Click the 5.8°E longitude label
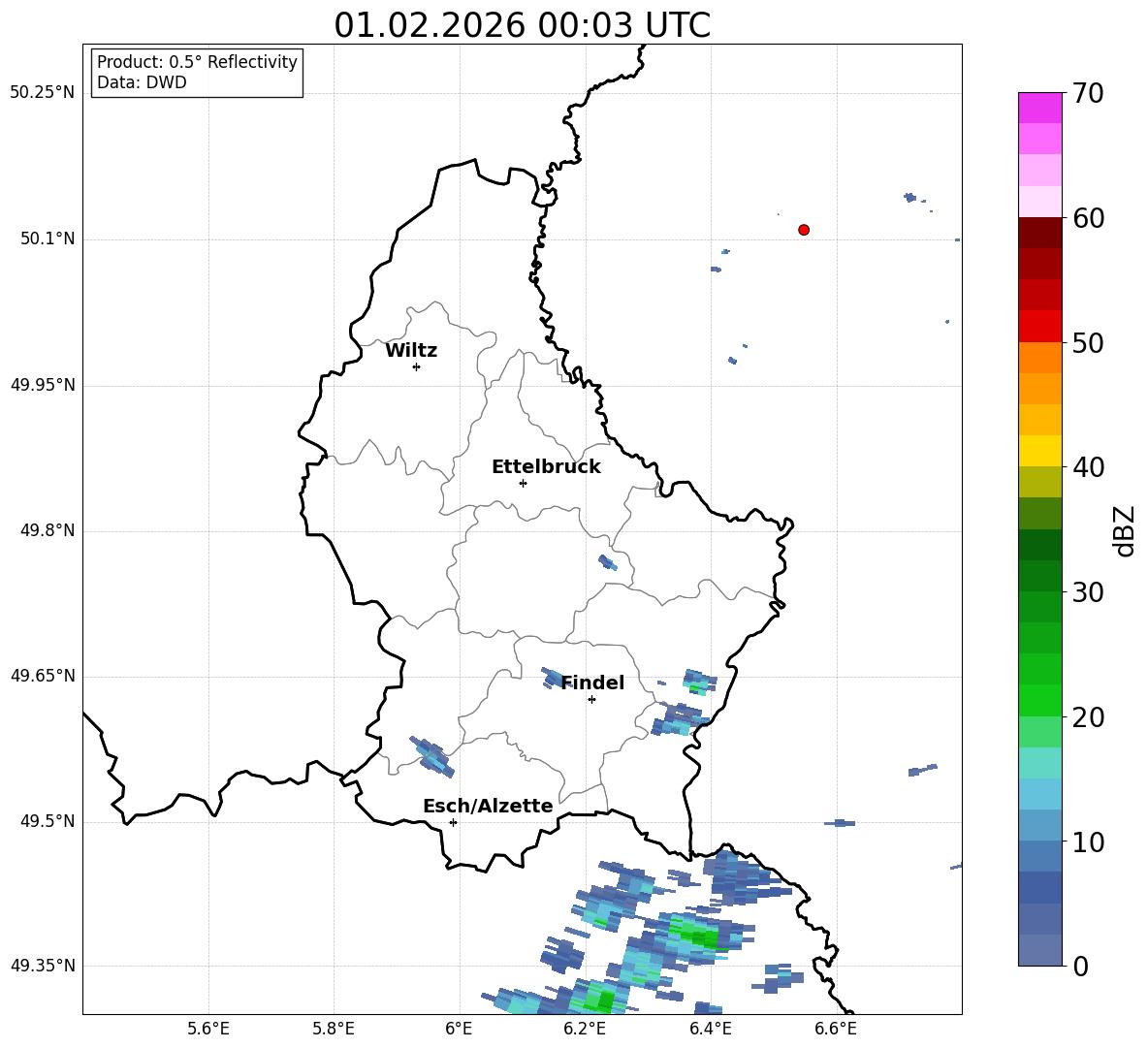 click(334, 1029)
